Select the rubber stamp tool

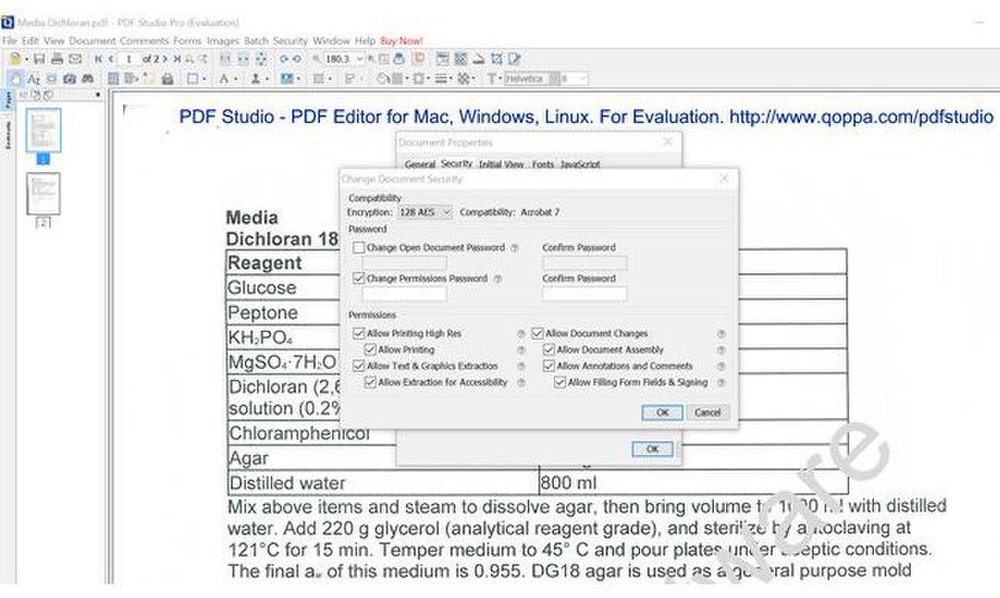(255, 79)
